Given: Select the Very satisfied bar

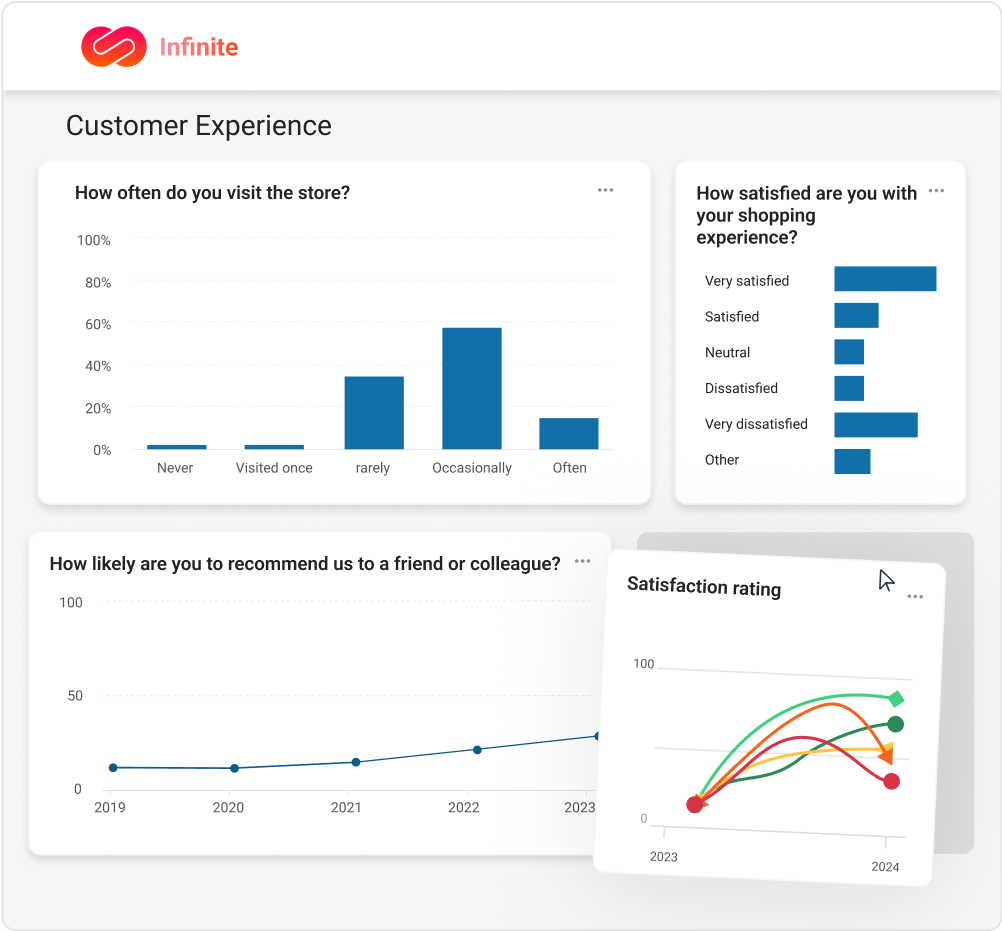Looking at the screenshot, I should [x=884, y=279].
